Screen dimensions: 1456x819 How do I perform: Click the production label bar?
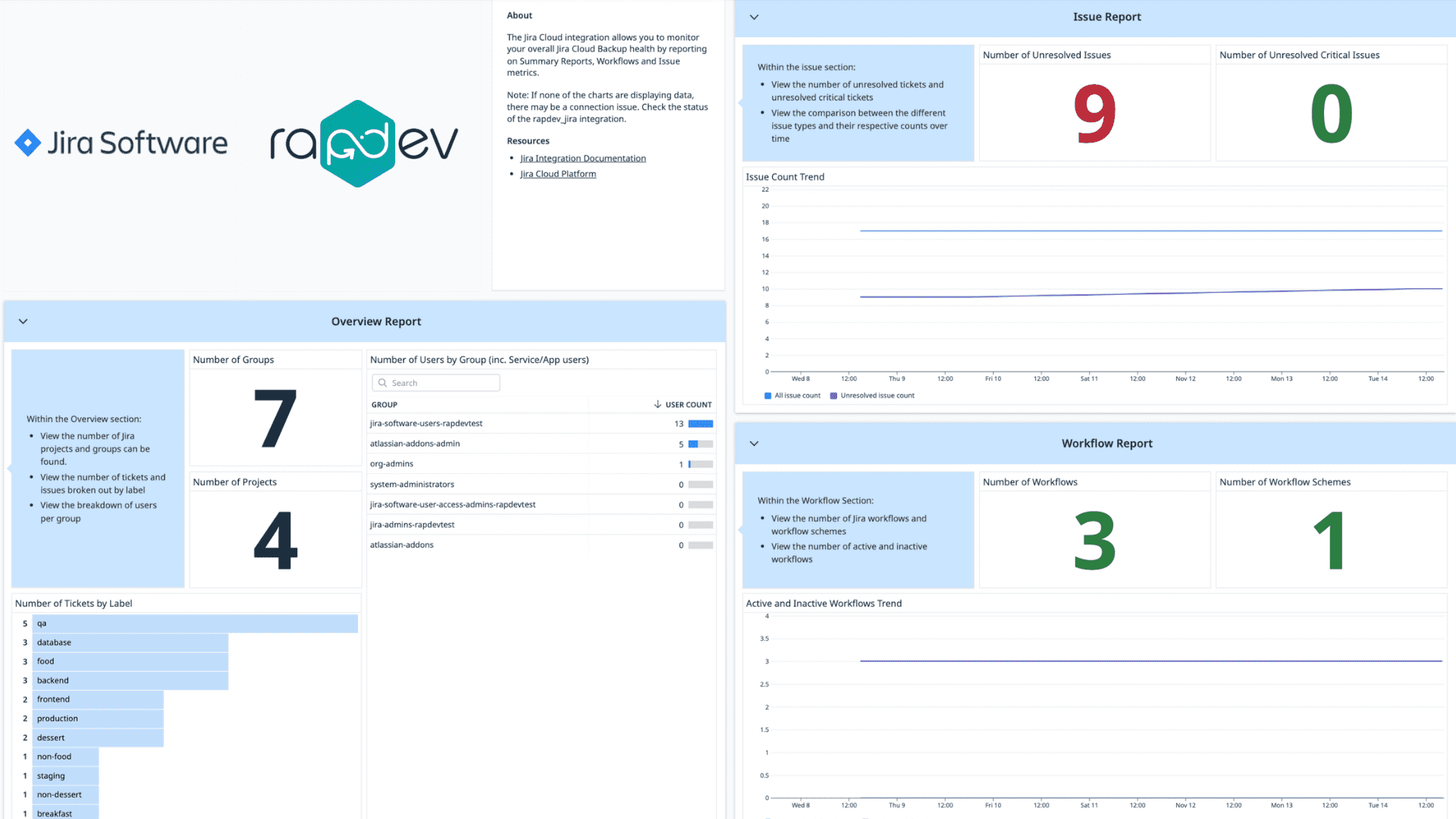[x=98, y=718]
